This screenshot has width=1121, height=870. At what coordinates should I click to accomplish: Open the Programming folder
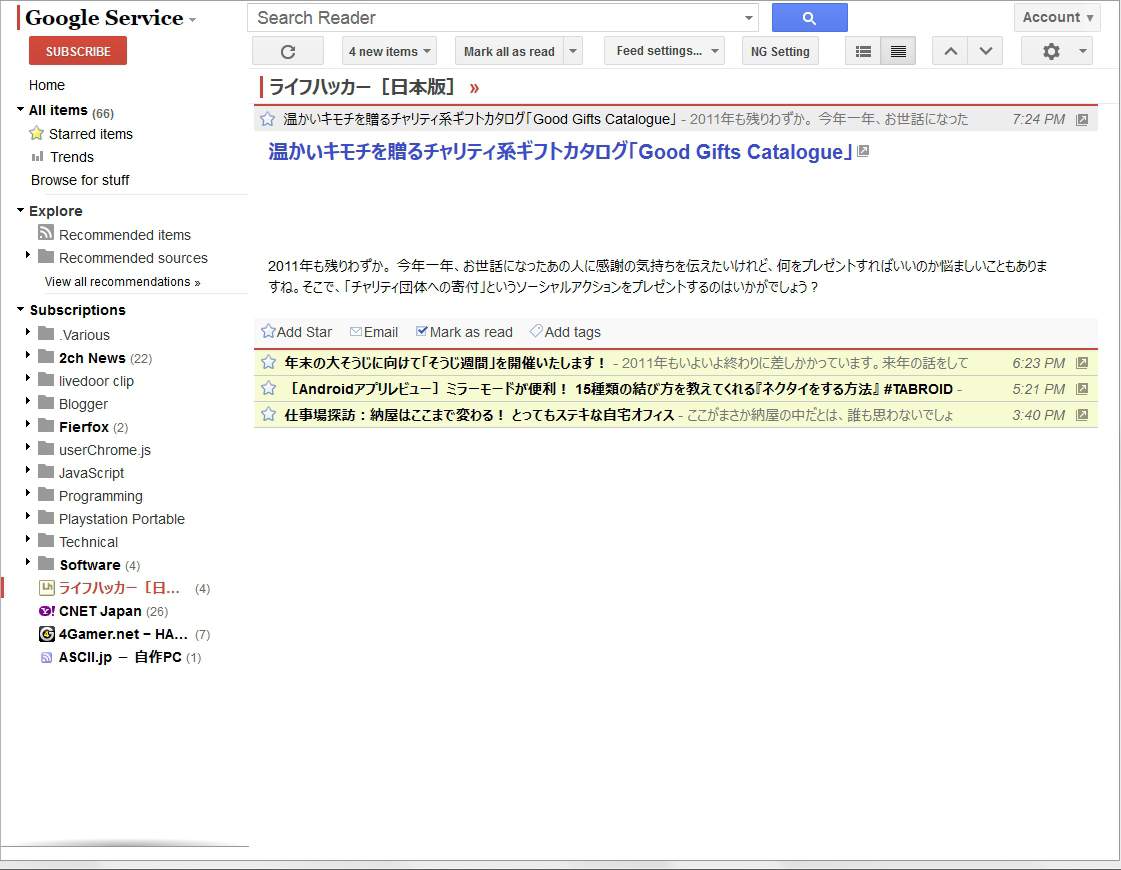coord(90,496)
